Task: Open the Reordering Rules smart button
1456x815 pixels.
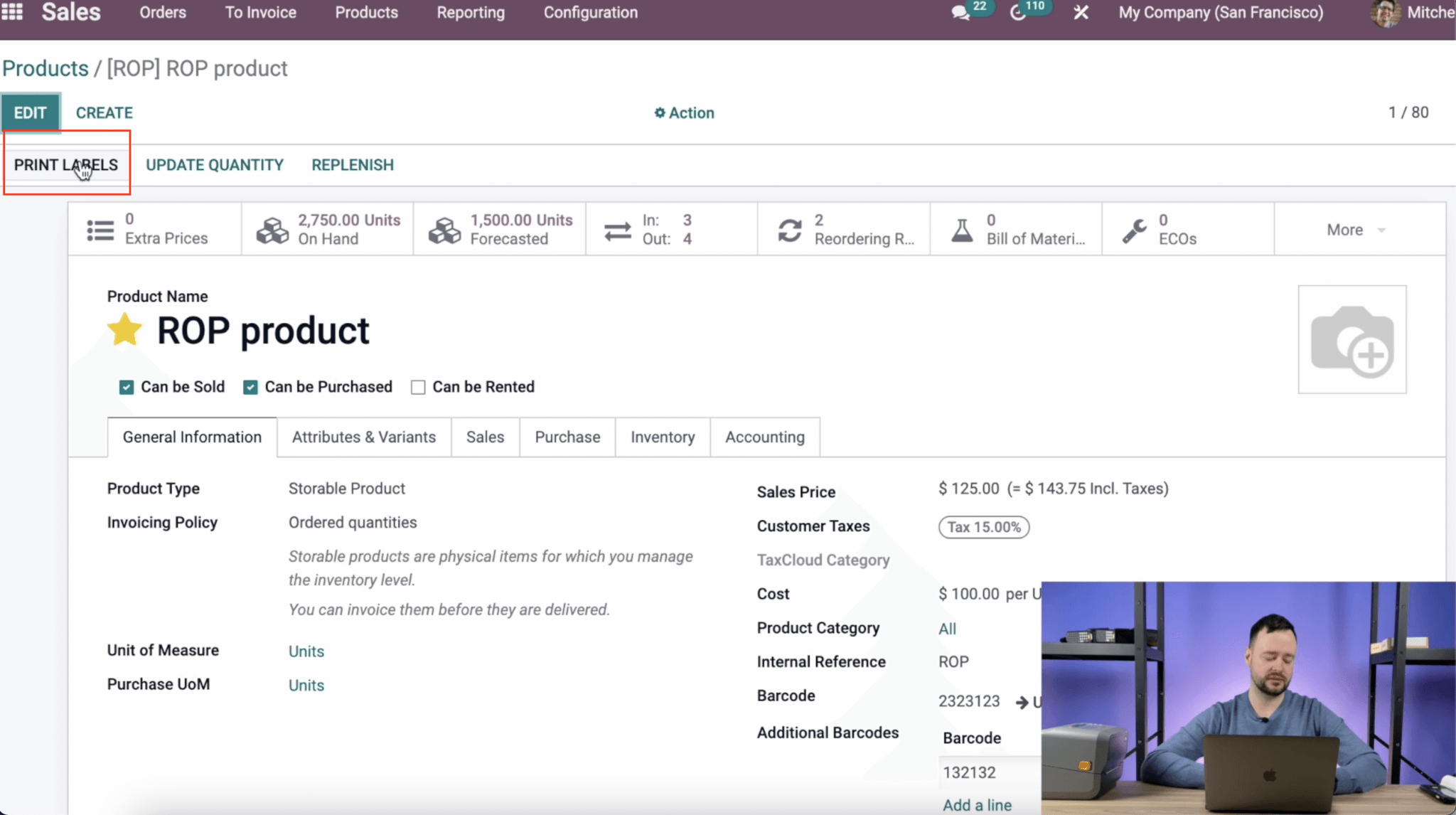Action: (x=842, y=228)
